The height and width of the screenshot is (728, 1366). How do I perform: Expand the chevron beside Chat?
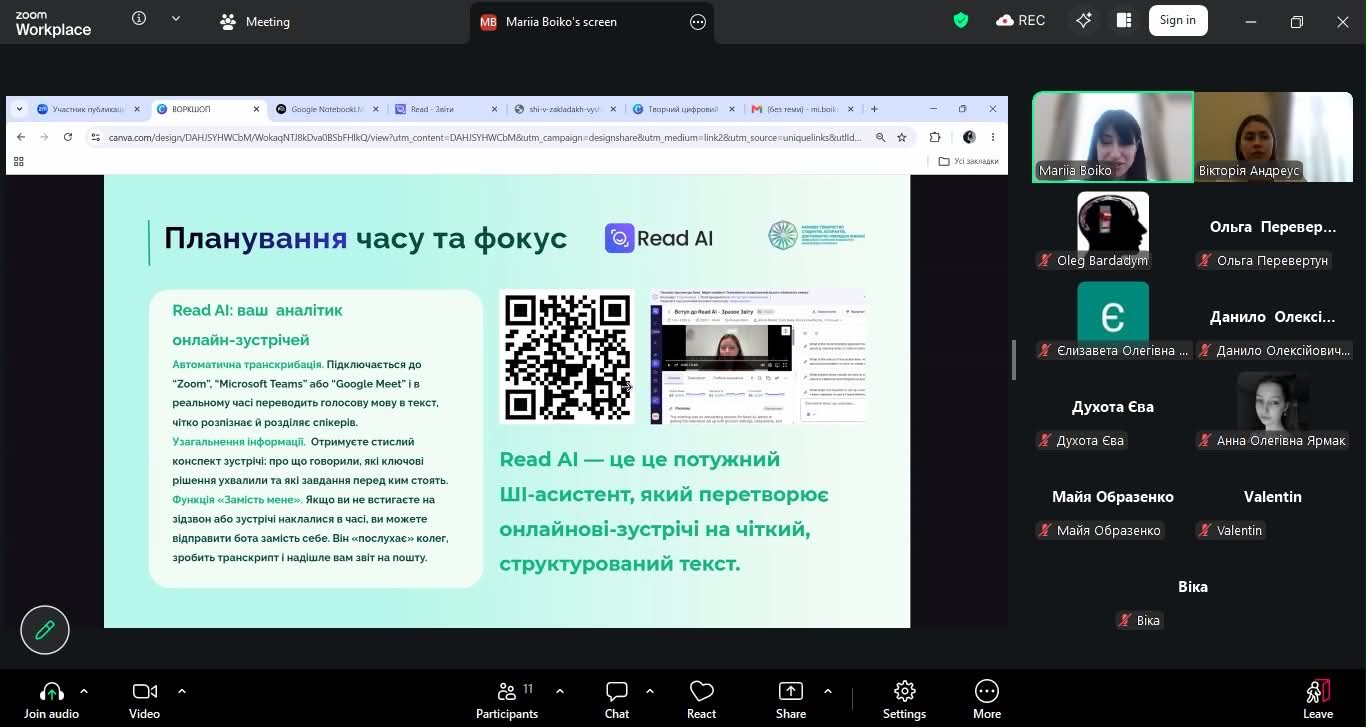coord(650,691)
